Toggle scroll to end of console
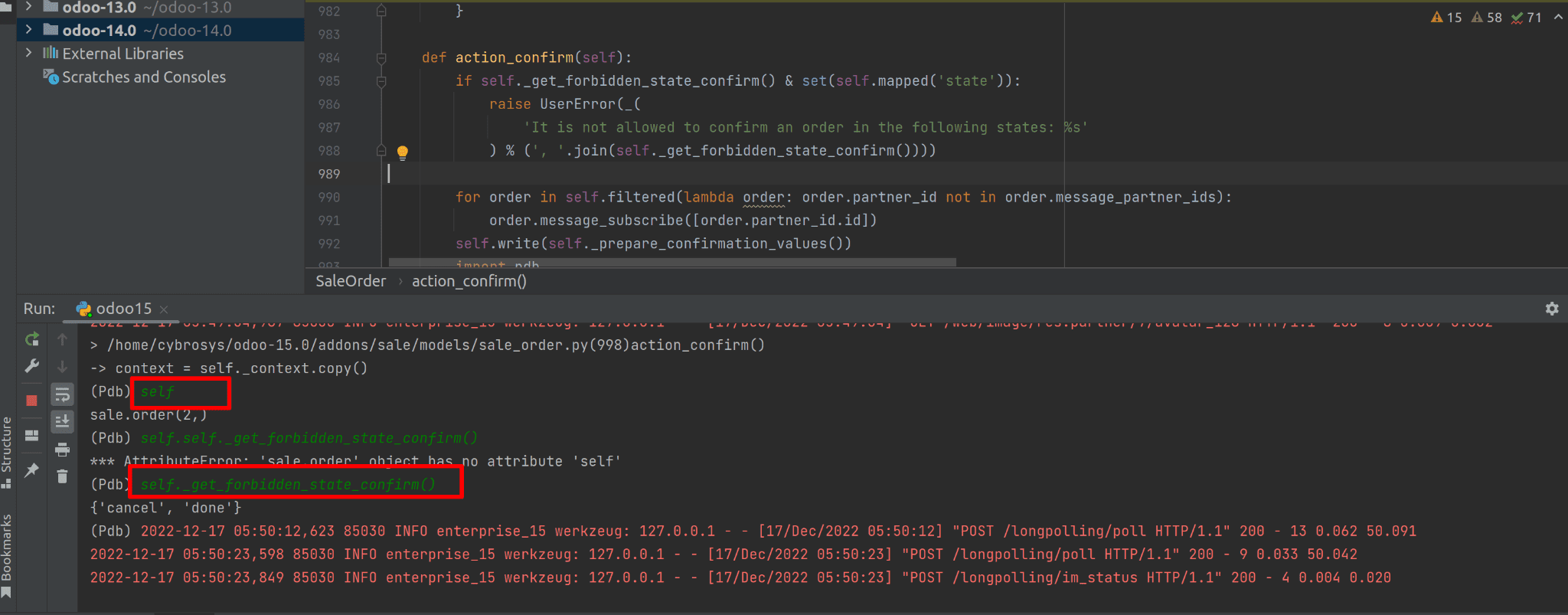Image resolution: width=1568 pixels, height=615 pixels. pyautogui.click(x=62, y=421)
